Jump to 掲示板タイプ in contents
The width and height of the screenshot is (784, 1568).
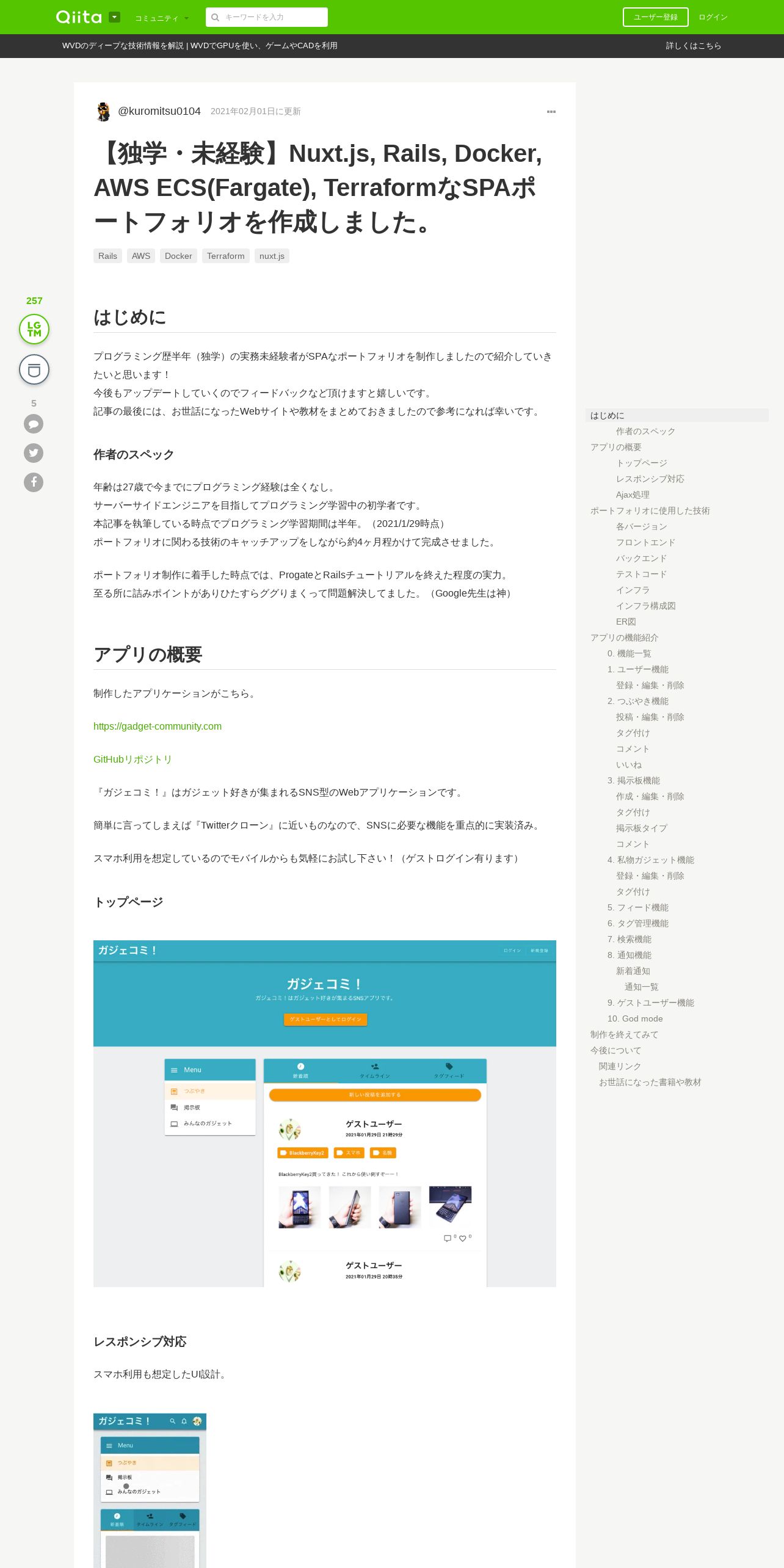click(x=641, y=828)
